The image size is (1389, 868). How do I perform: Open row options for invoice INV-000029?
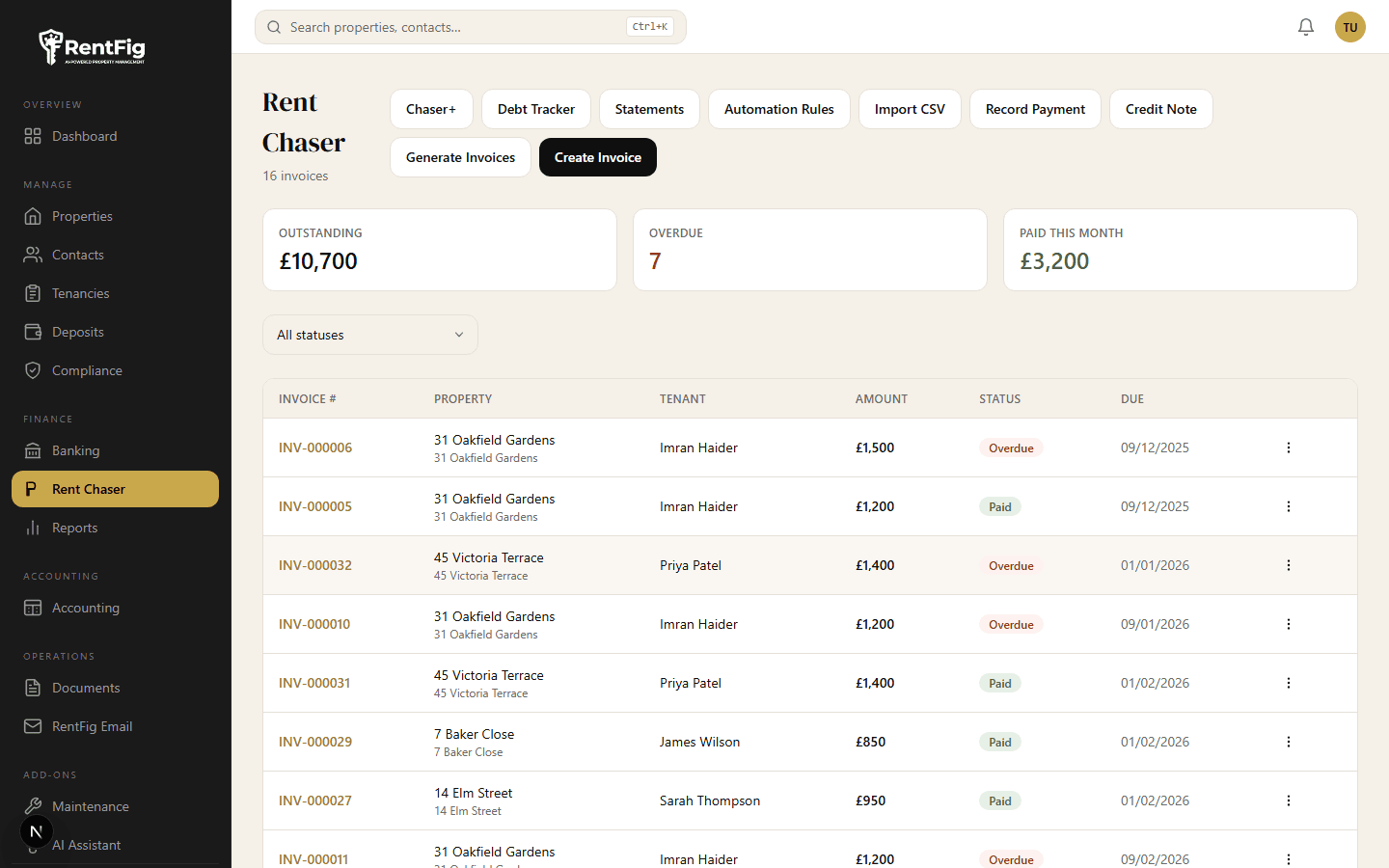point(1288,742)
